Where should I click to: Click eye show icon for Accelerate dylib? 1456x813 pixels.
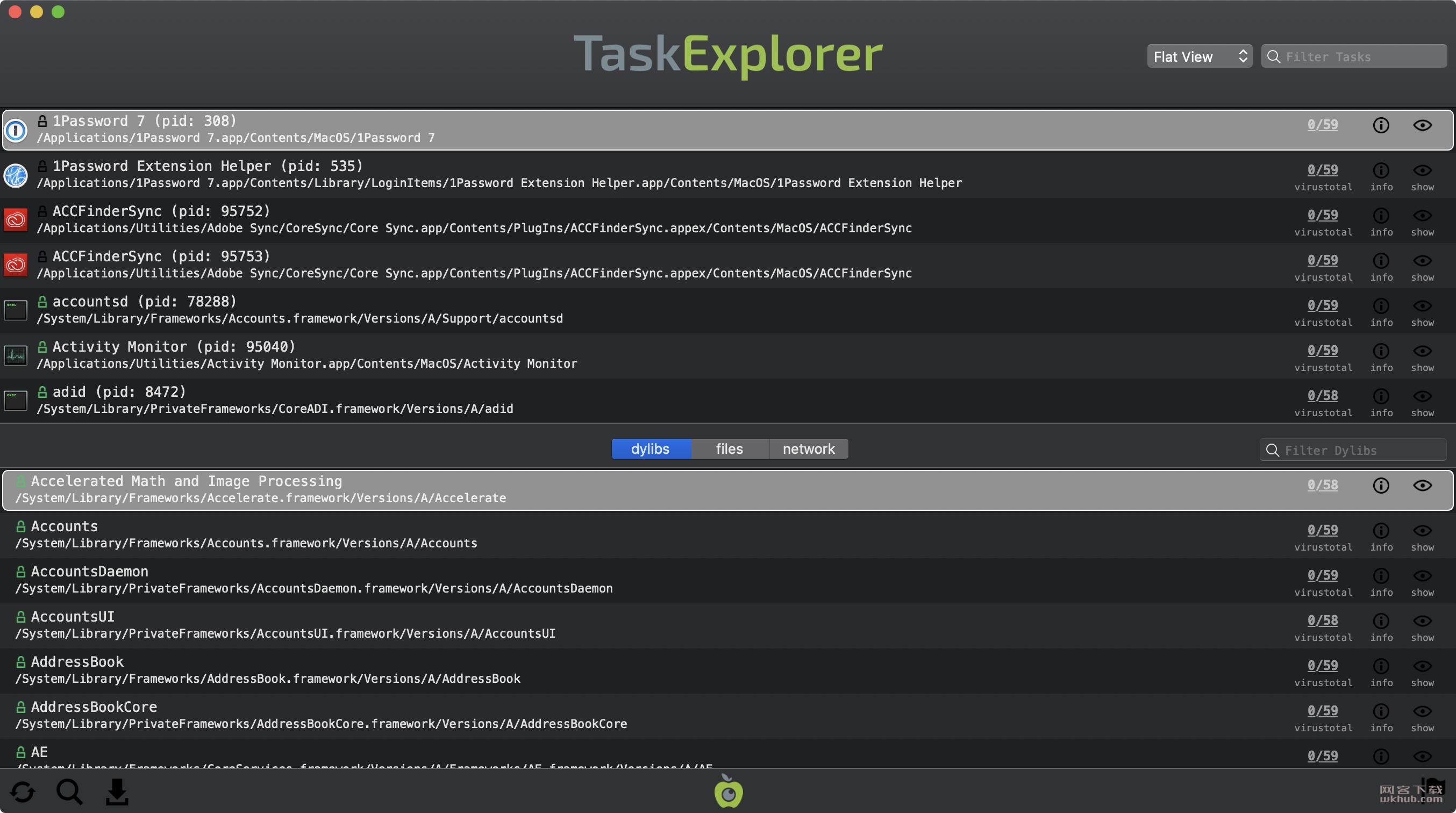pos(1422,485)
